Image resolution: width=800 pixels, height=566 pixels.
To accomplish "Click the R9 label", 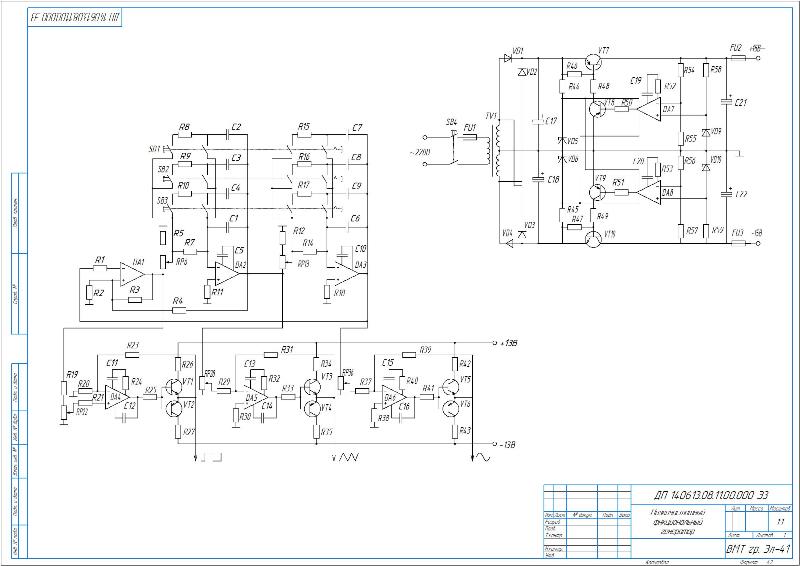I will point(185,157).
